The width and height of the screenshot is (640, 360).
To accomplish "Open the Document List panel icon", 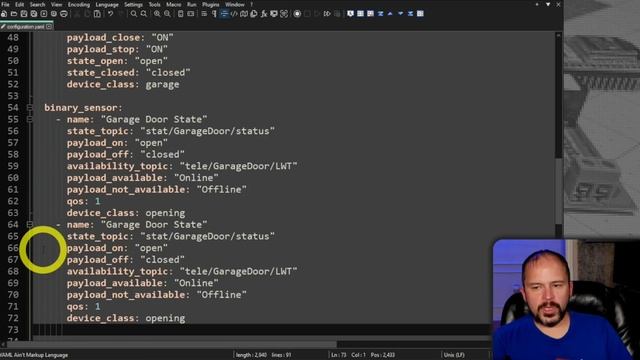I will pyautogui.click(x=253, y=14).
